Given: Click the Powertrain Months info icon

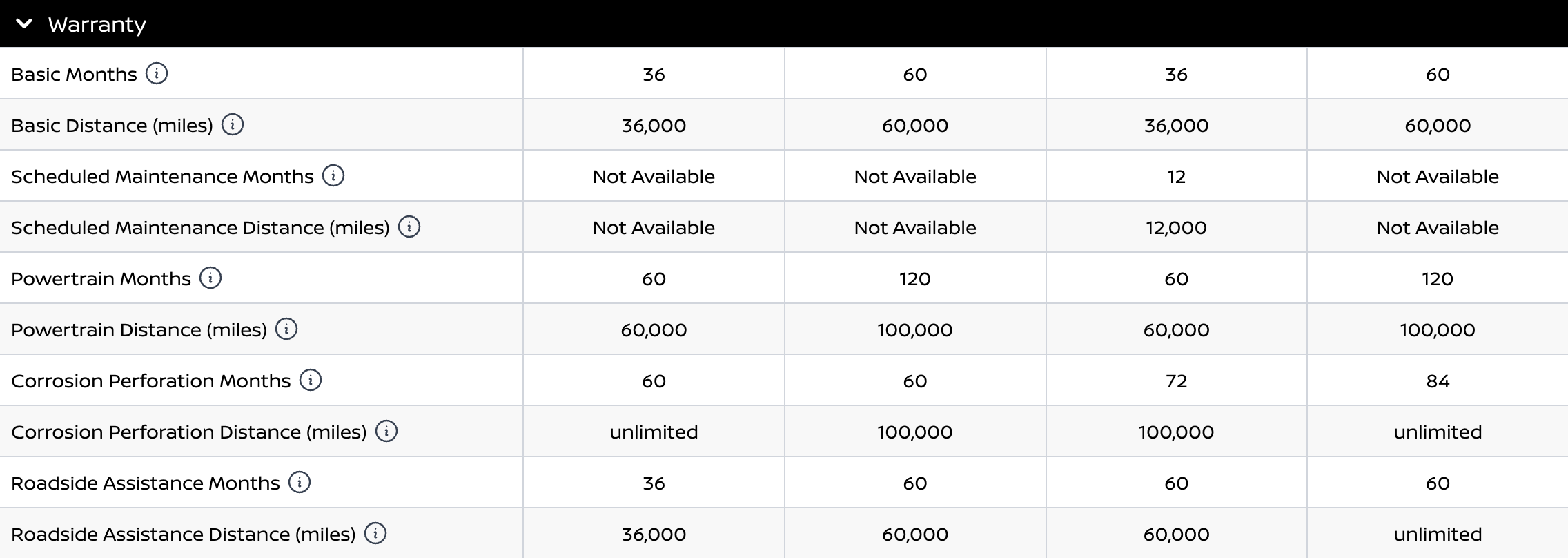Looking at the screenshot, I should (x=210, y=278).
